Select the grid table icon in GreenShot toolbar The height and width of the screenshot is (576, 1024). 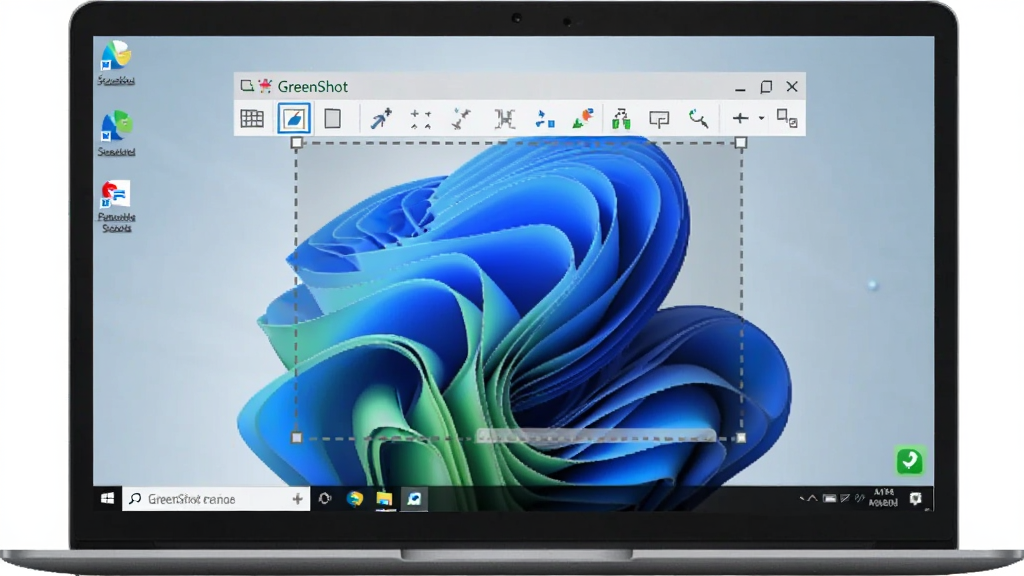coord(252,119)
